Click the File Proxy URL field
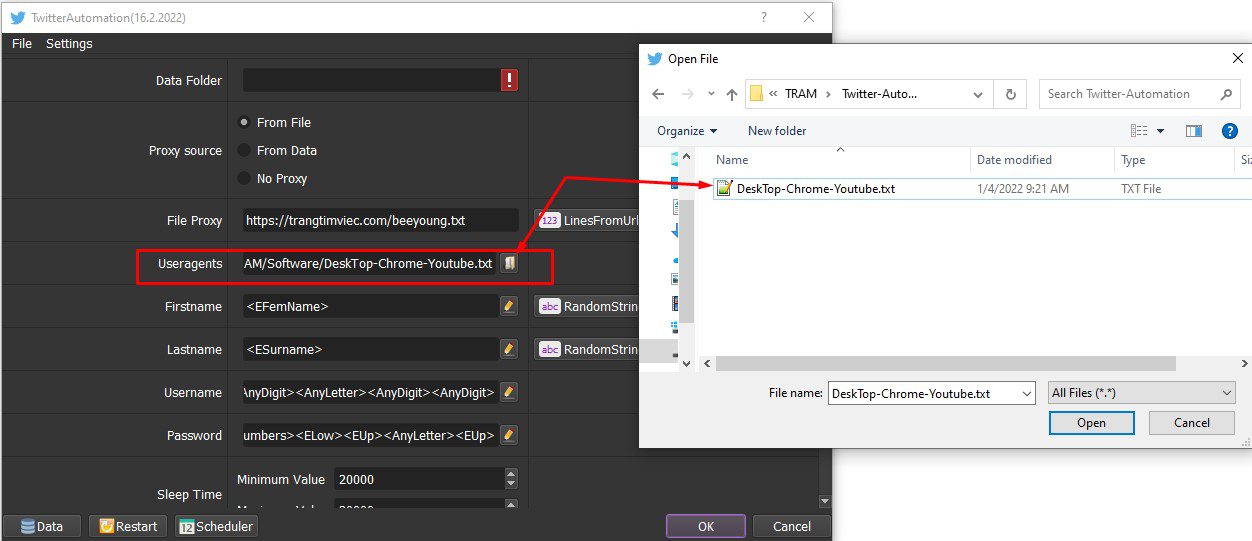Image resolution: width=1252 pixels, height=541 pixels. point(381,220)
